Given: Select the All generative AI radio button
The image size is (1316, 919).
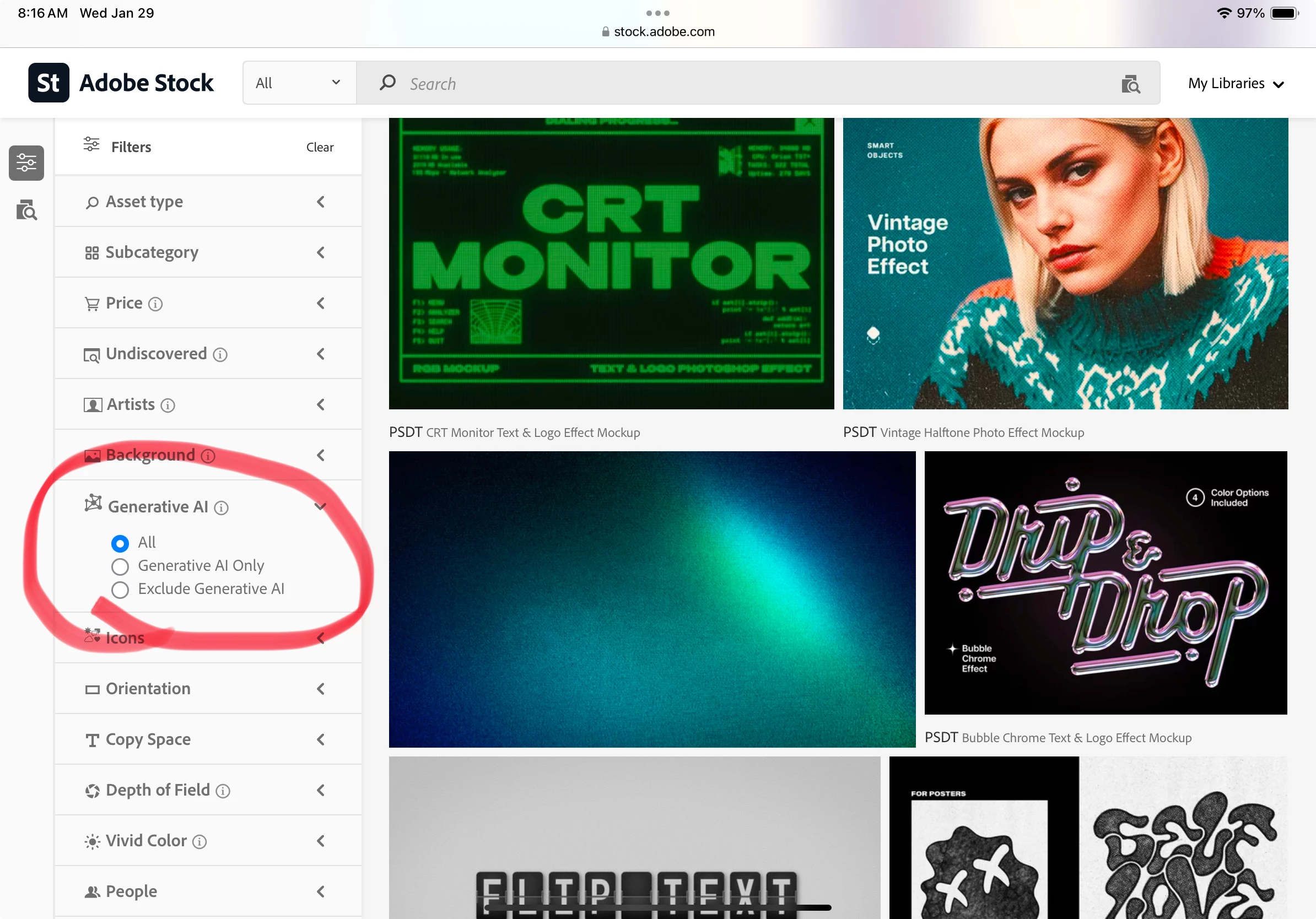Looking at the screenshot, I should pos(120,543).
